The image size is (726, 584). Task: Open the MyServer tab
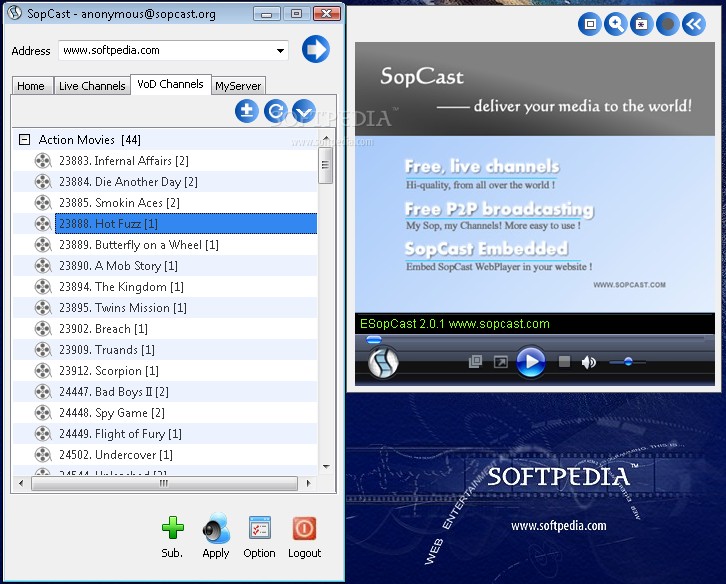238,86
